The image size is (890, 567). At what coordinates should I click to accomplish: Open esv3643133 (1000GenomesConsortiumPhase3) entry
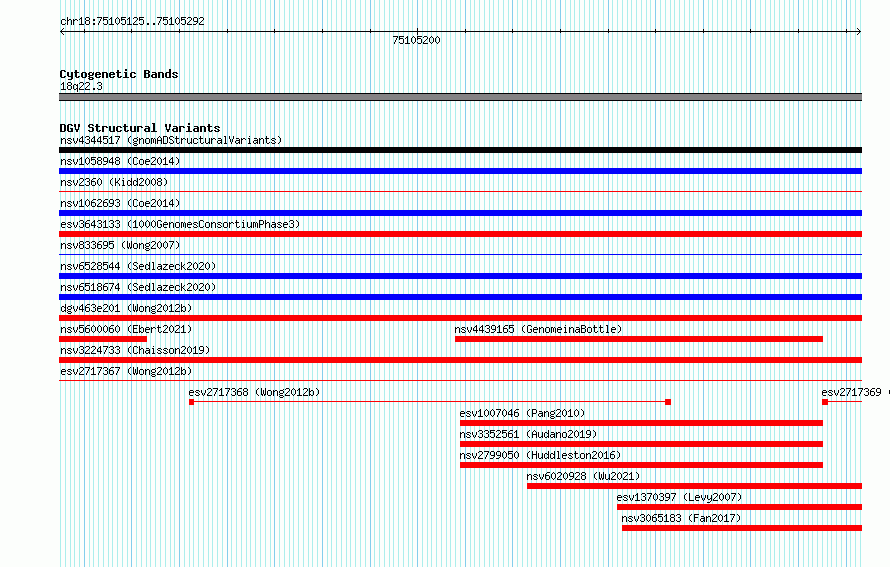[180, 224]
